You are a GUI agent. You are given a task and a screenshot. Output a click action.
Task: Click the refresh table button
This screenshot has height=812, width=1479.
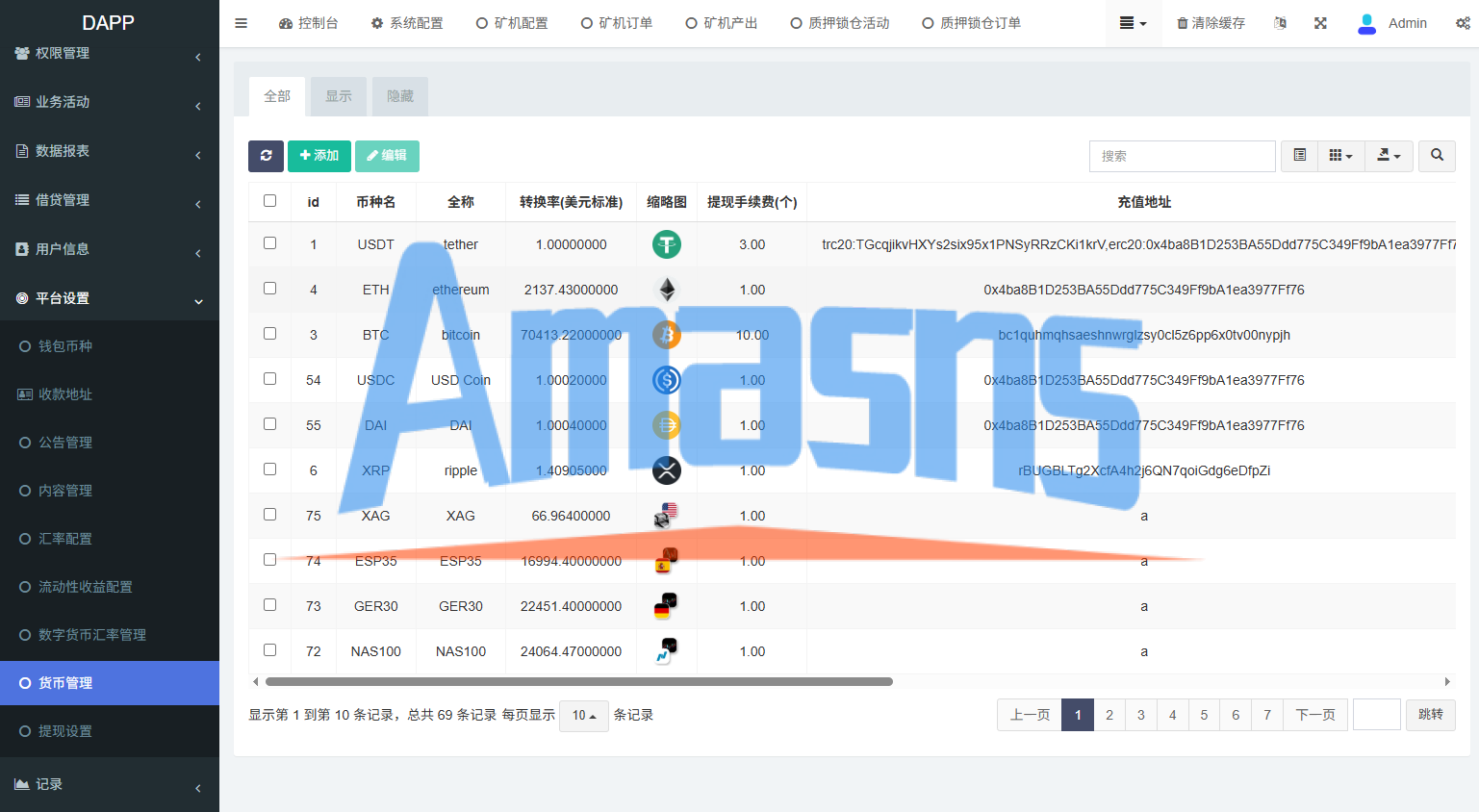click(266, 156)
